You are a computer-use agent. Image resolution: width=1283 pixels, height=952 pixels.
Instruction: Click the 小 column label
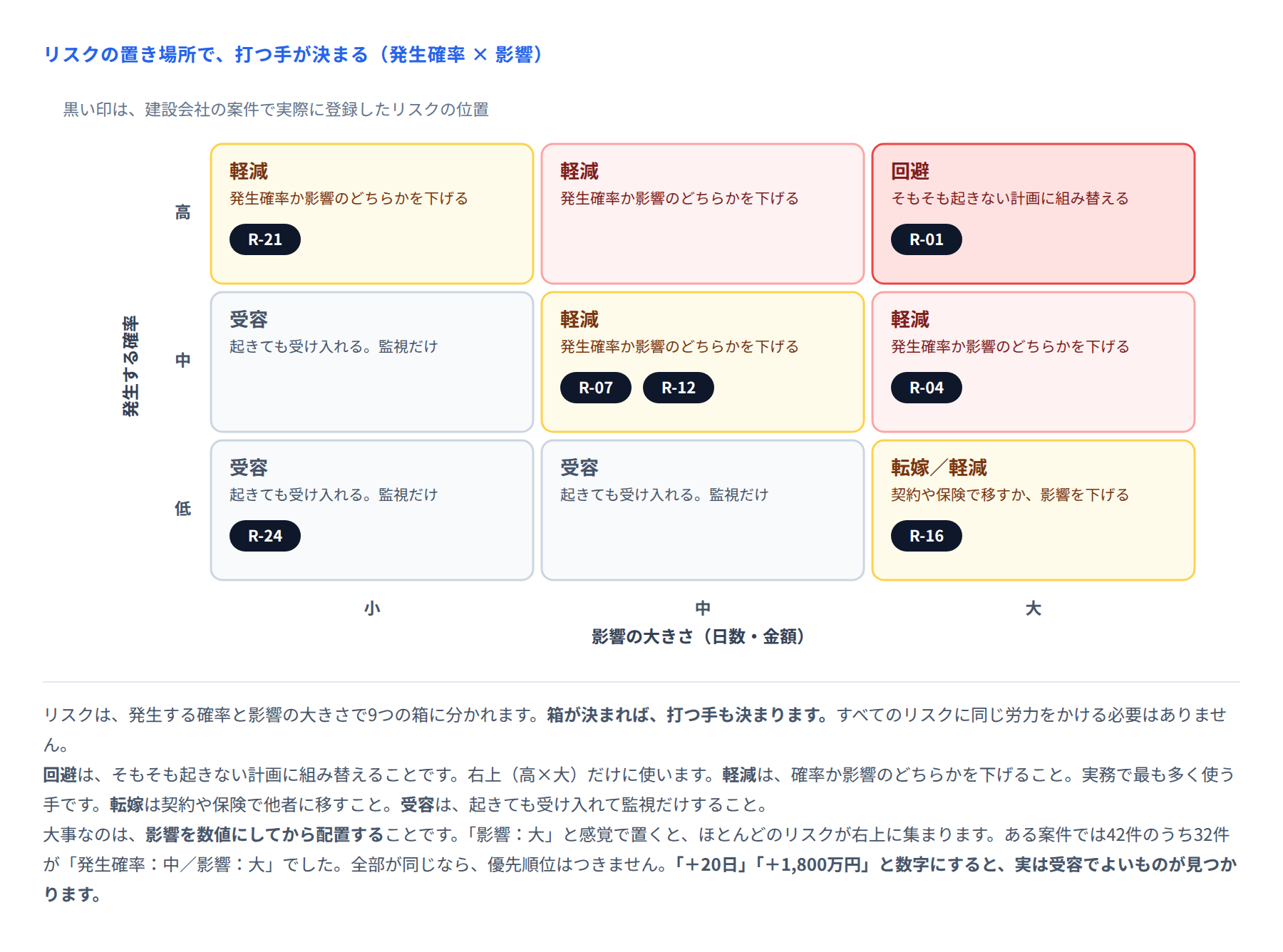click(x=372, y=608)
